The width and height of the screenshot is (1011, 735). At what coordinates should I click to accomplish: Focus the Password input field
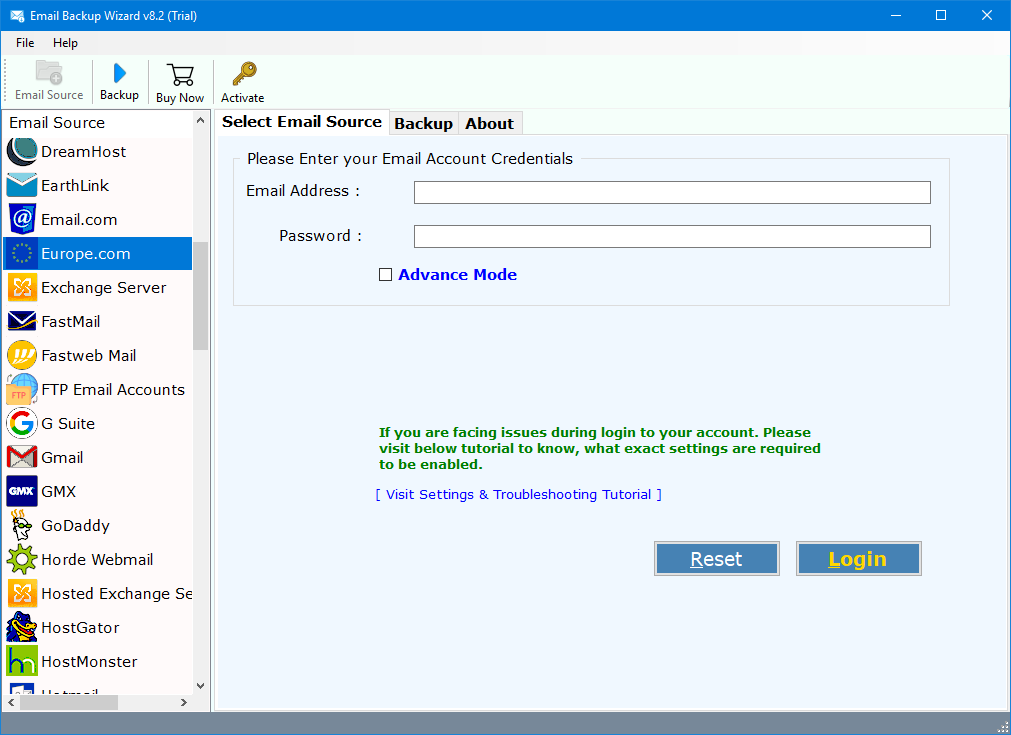[x=672, y=237]
